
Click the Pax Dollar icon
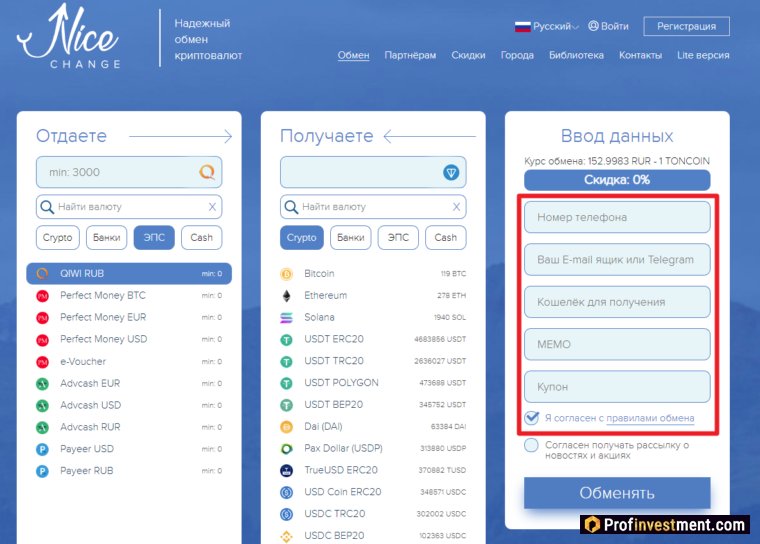point(286,449)
